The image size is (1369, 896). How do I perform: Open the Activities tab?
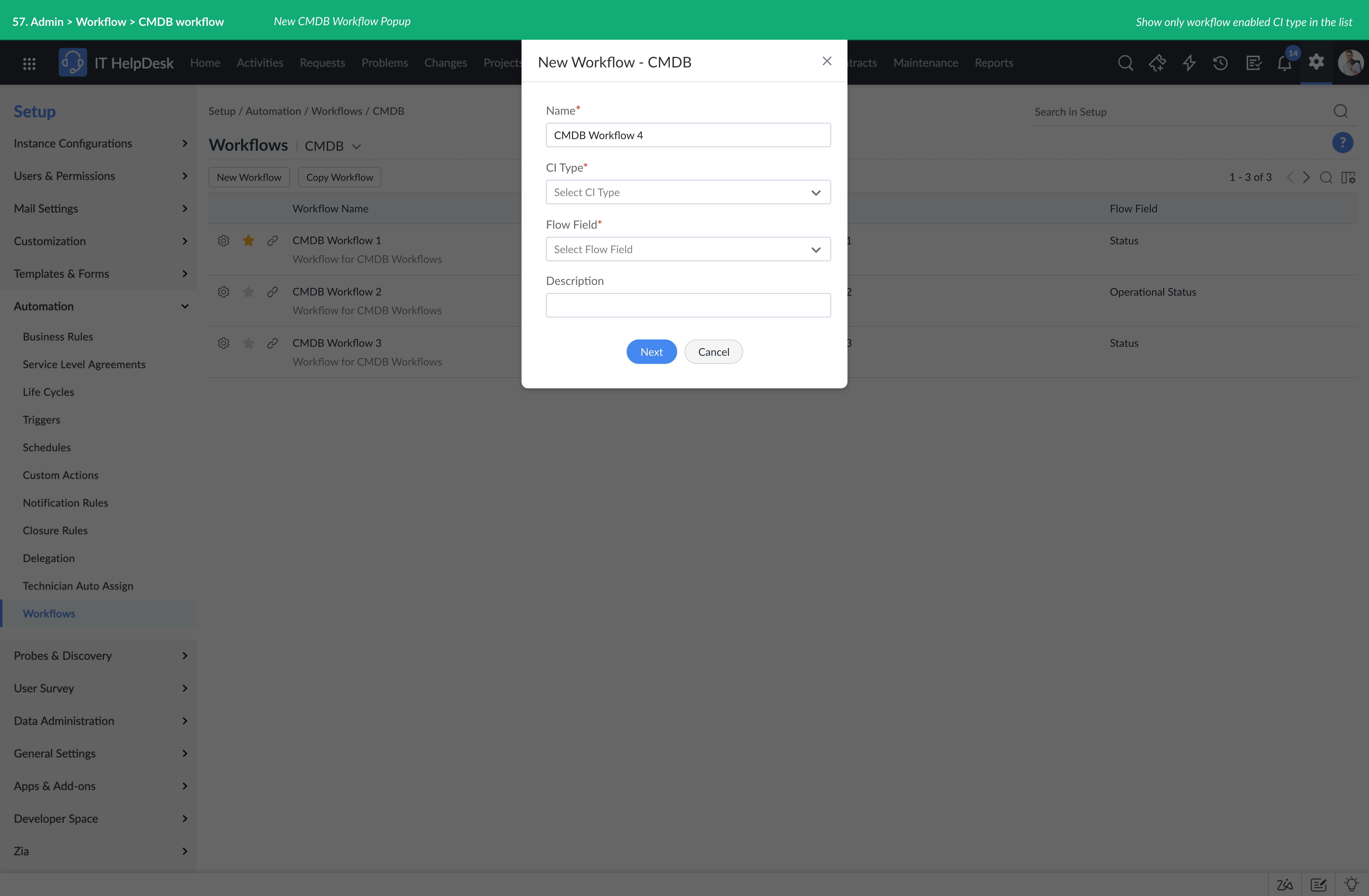(x=260, y=63)
